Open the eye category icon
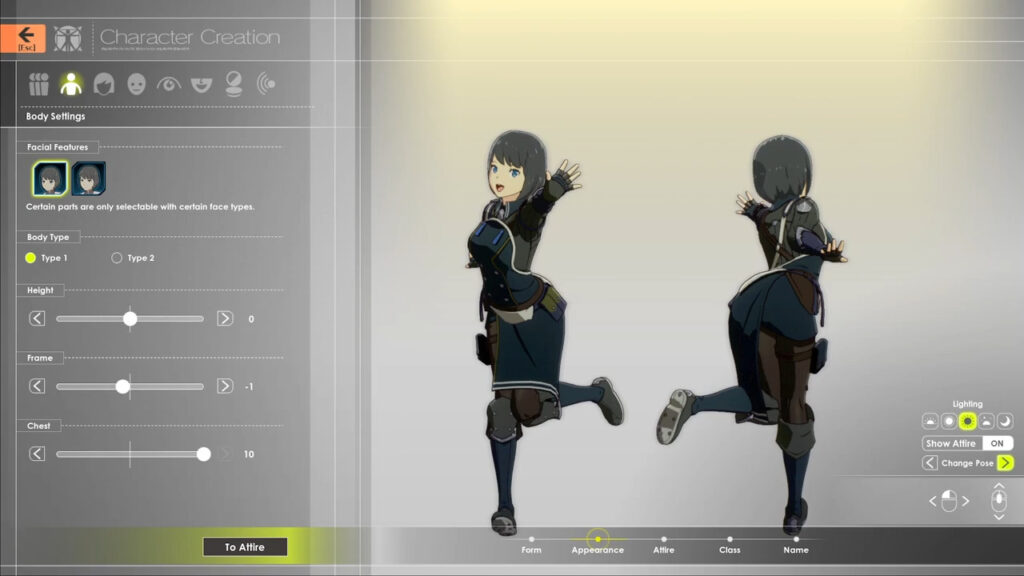Screen dimensions: 1024x576 pyautogui.click(x=168, y=84)
